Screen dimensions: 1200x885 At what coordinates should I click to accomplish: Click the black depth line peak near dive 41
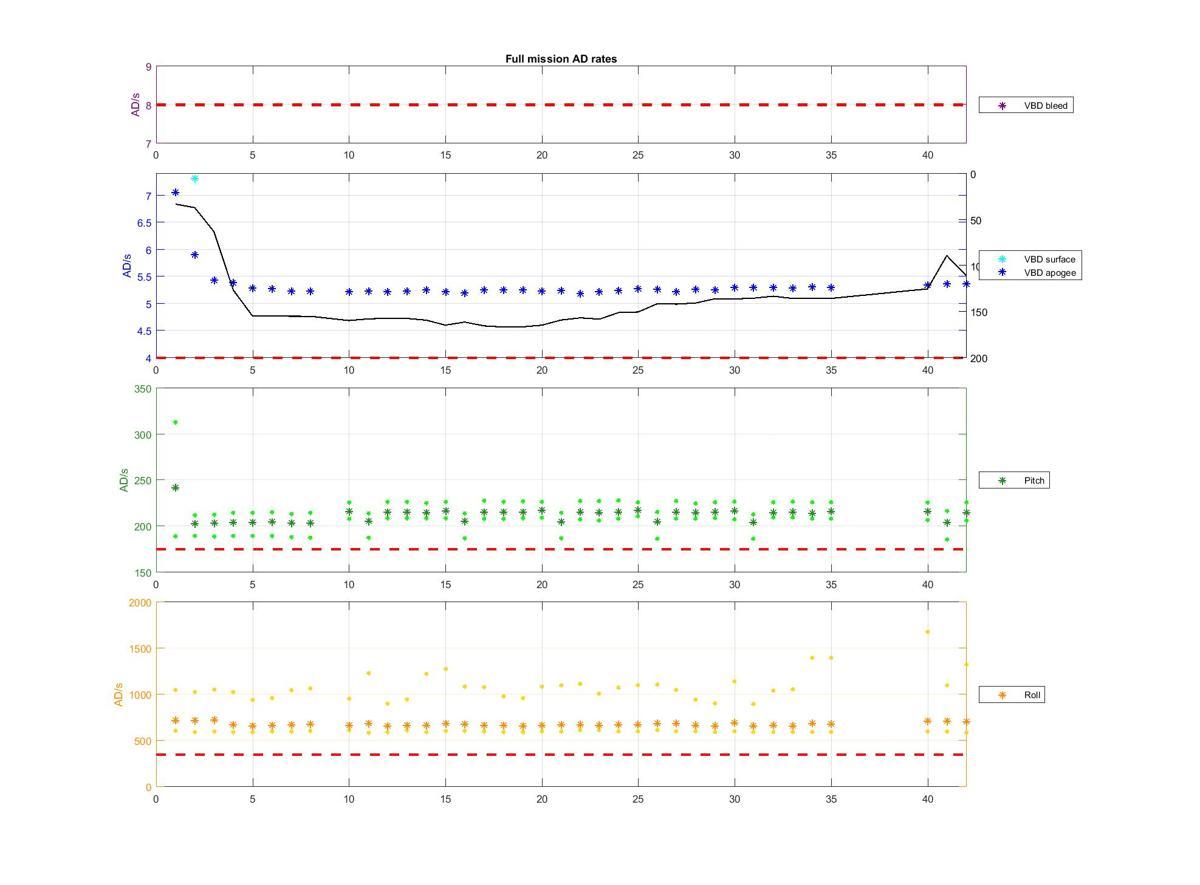[x=947, y=256]
